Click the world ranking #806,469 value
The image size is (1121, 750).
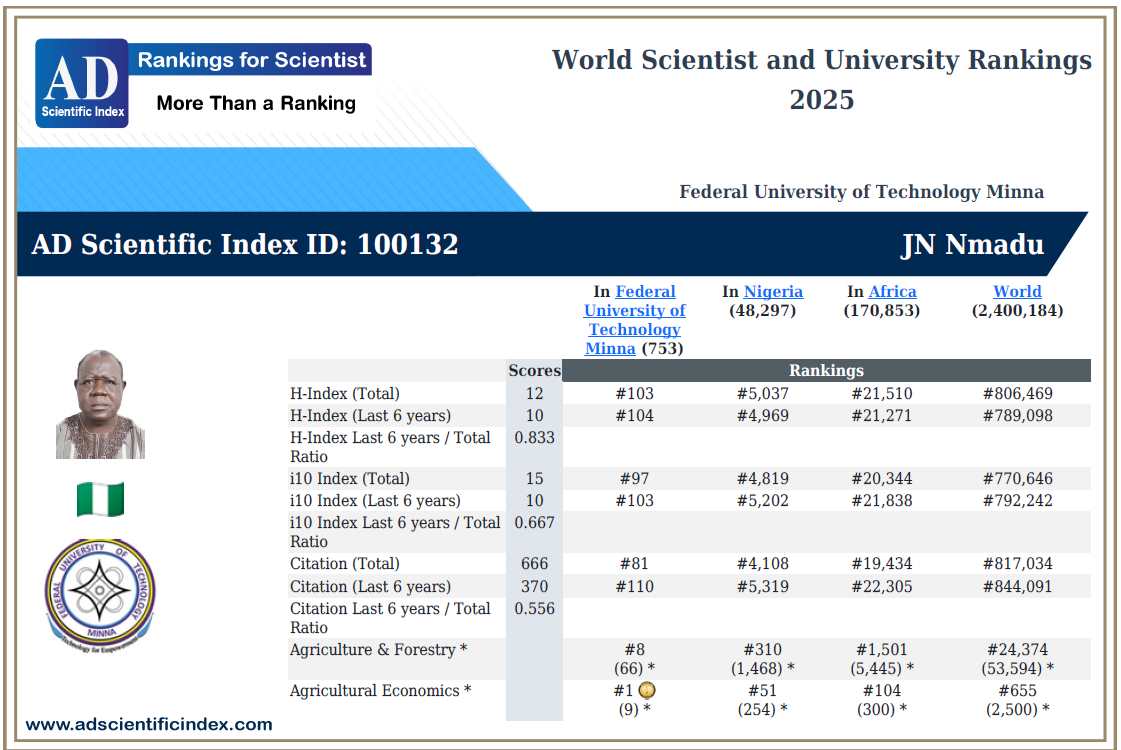pos(1017,393)
